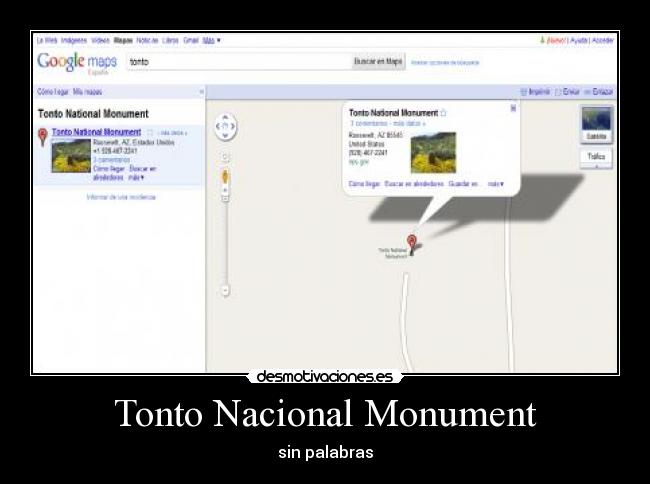Pan the map down with the south arrow
The width and height of the screenshot is (650, 484).
tap(225, 135)
